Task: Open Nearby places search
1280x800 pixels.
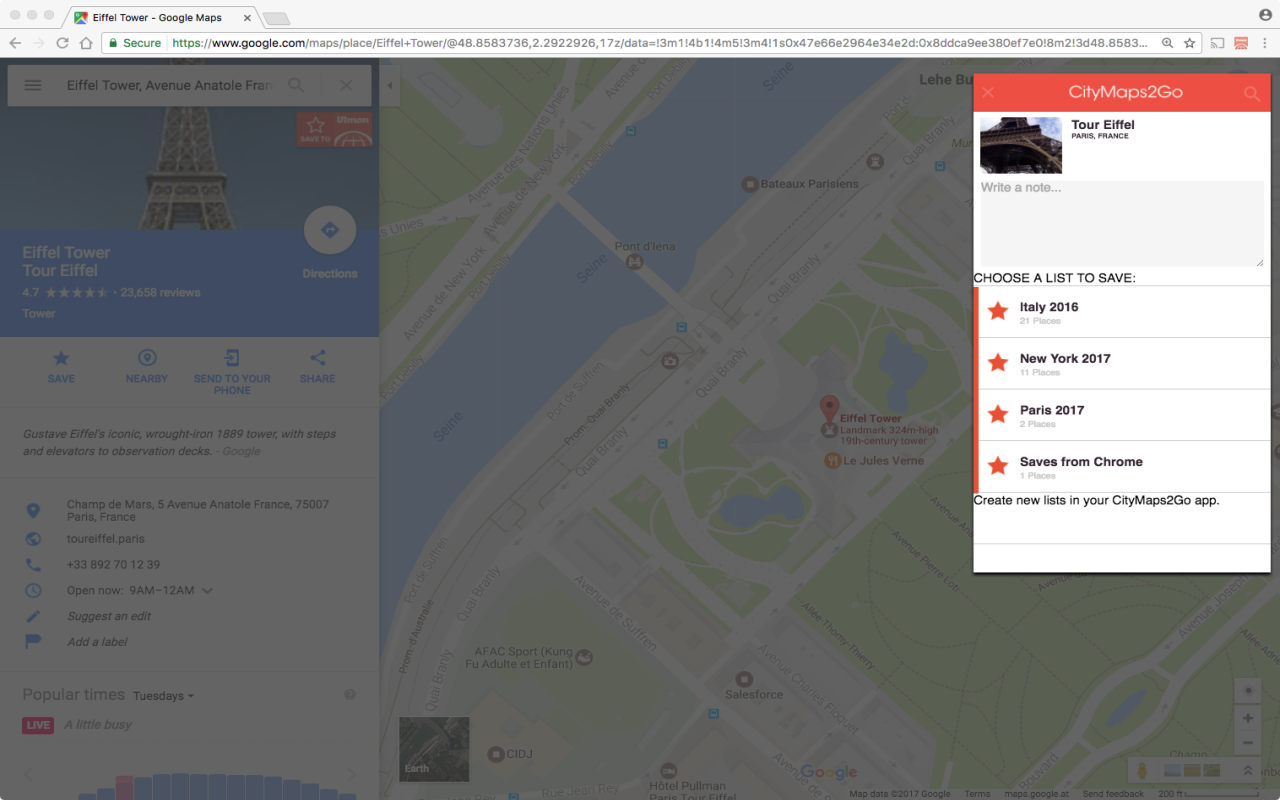Action: (x=147, y=366)
